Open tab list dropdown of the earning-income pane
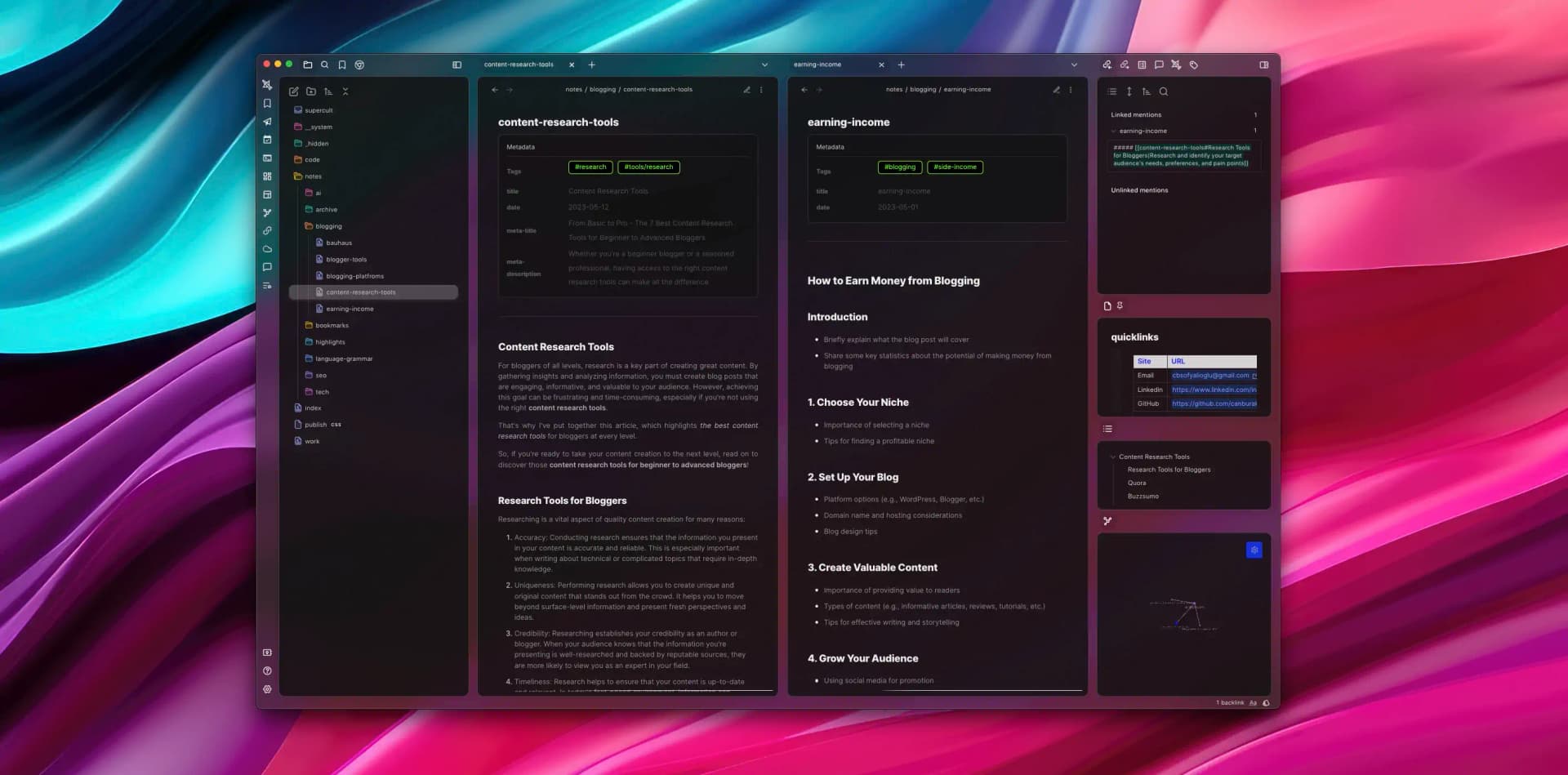The height and width of the screenshot is (775, 1568). point(1074,65)
